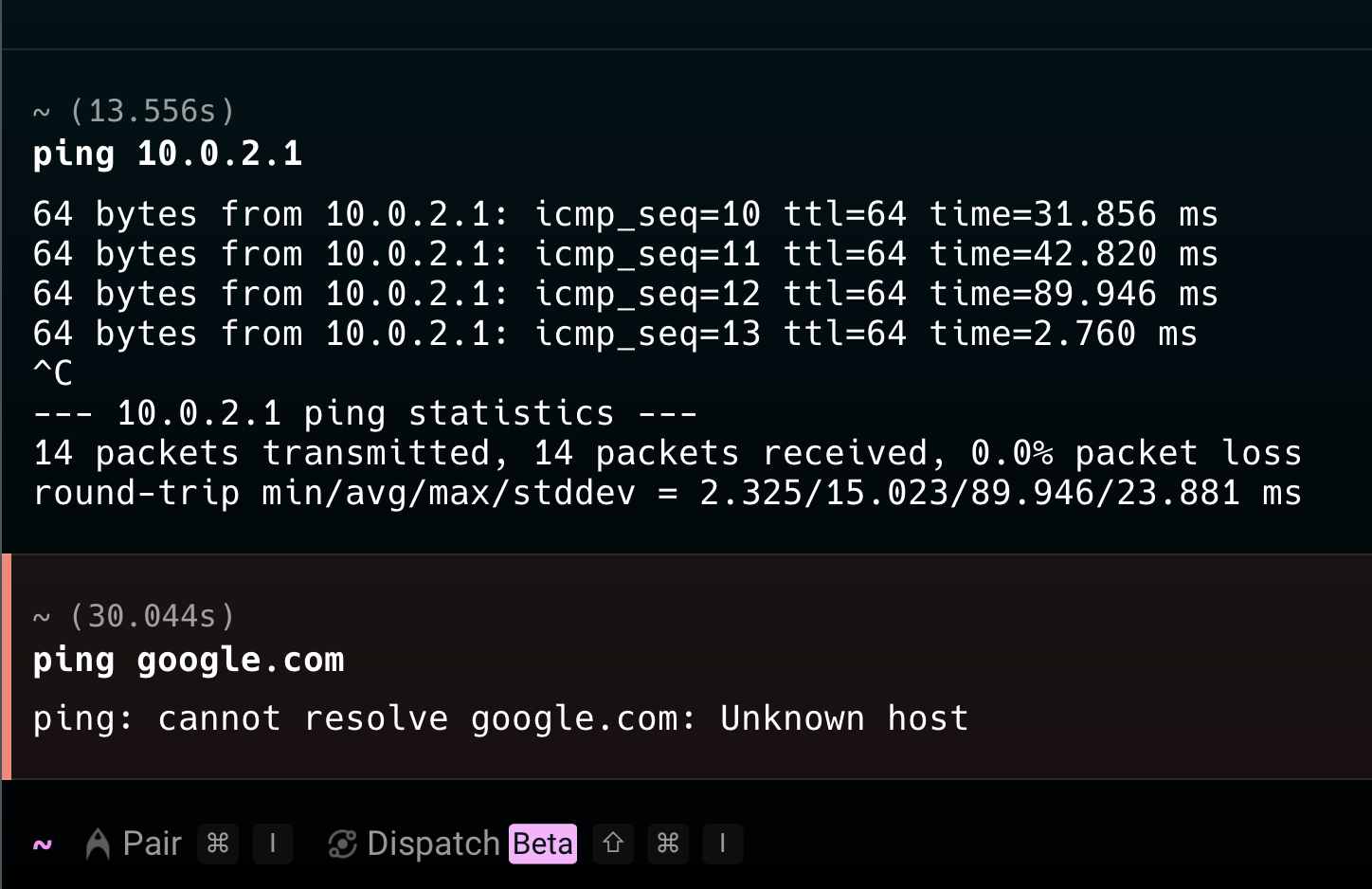Click the Shift arrow key chip after Dispatch

pos(613,844)
